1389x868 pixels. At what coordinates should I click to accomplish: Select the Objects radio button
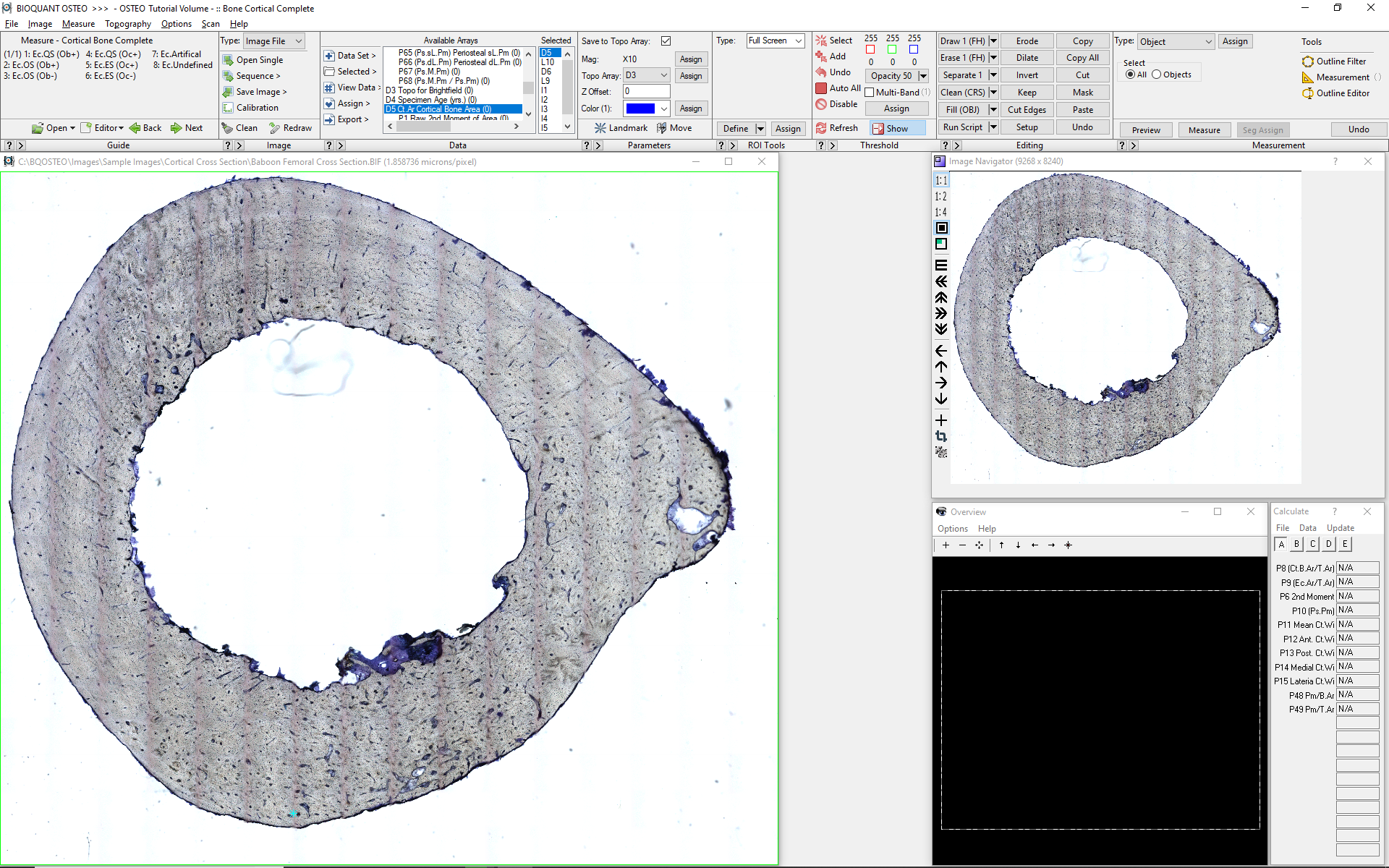coord(1157,75)
